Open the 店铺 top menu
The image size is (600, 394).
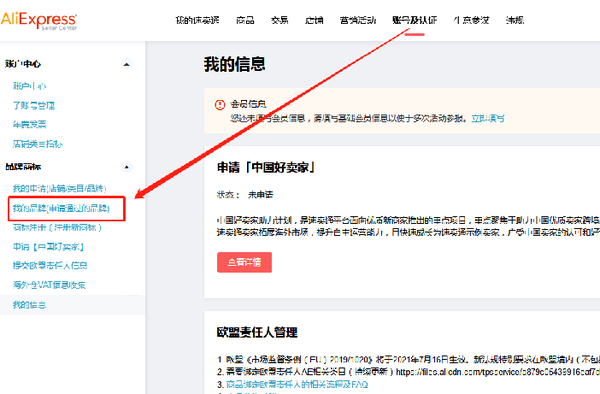(314, 20)
